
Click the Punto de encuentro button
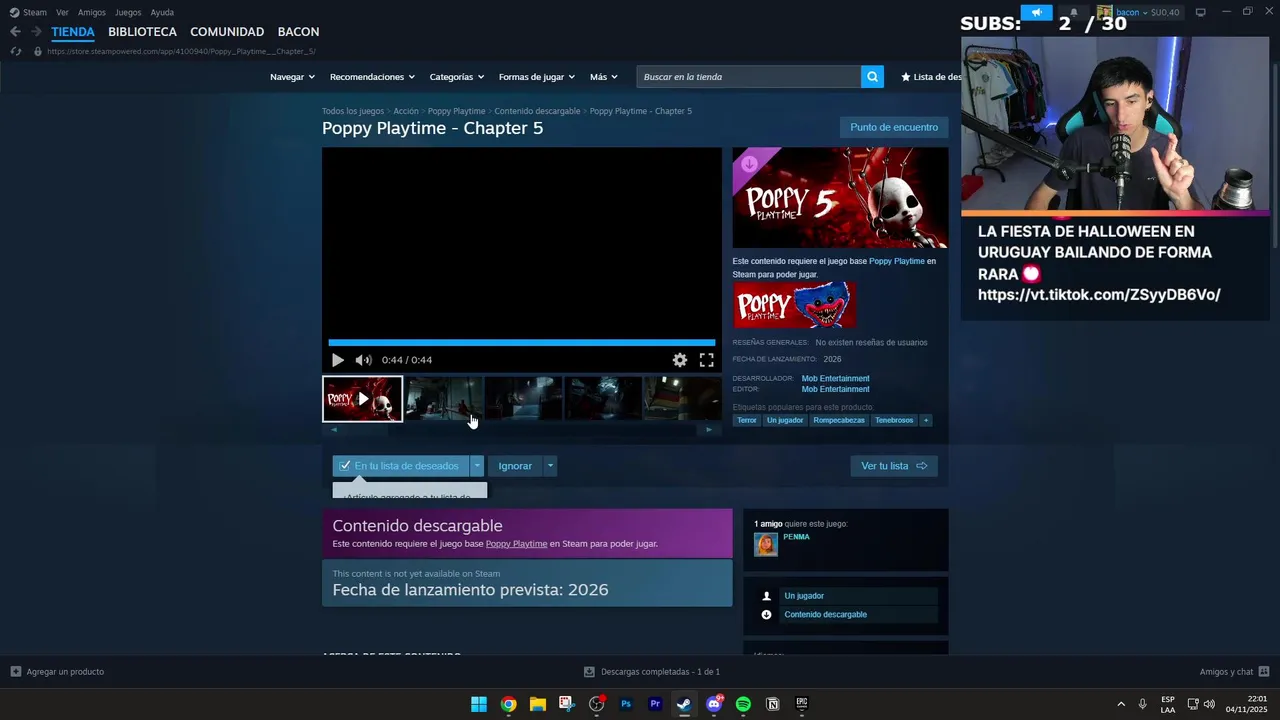pos(894,127)
